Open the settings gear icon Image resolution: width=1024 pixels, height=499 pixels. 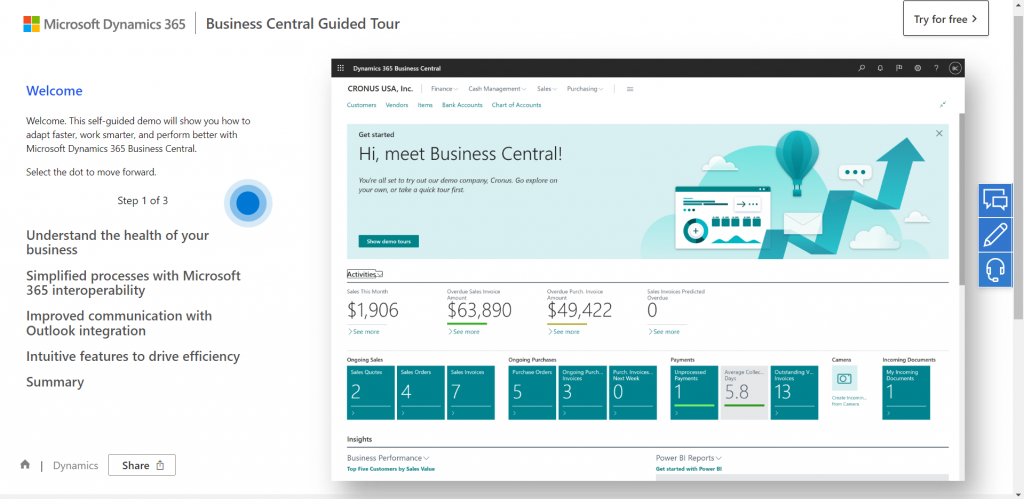[918, 68]
